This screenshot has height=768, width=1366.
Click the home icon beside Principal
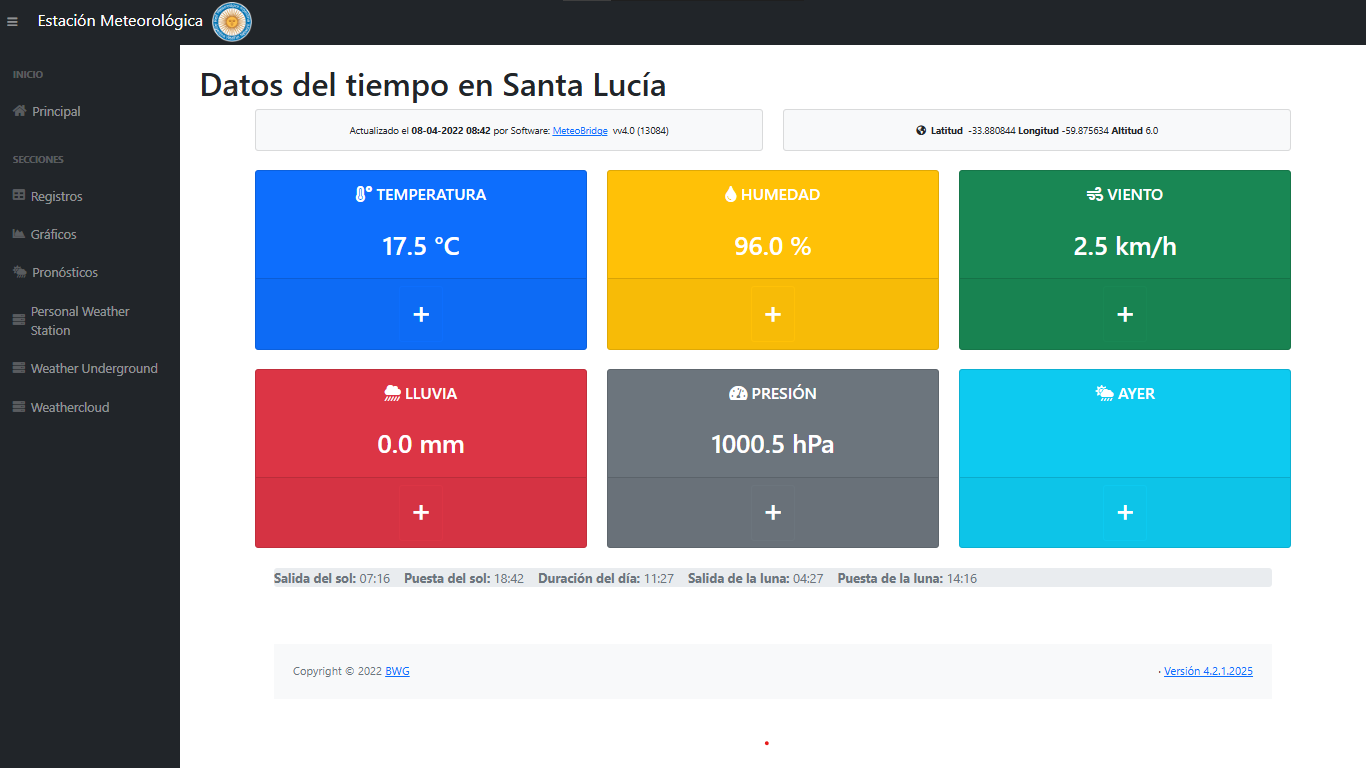coord(19,111)
